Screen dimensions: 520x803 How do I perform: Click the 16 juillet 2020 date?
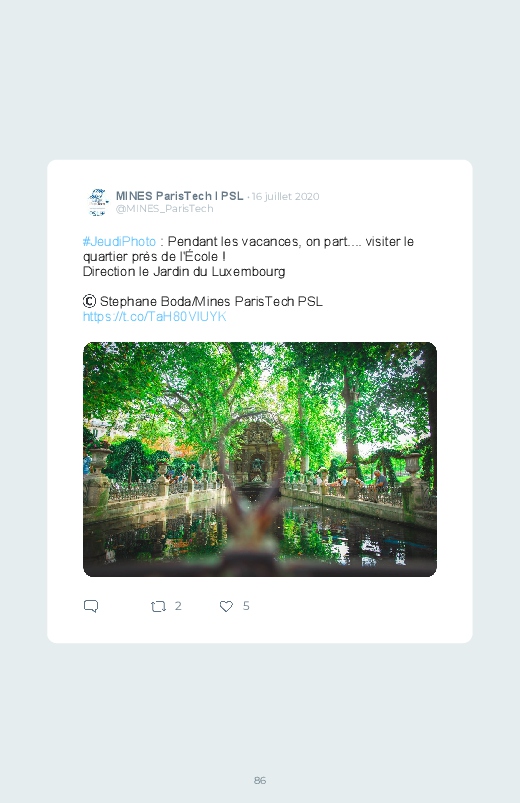coord(285,197)
